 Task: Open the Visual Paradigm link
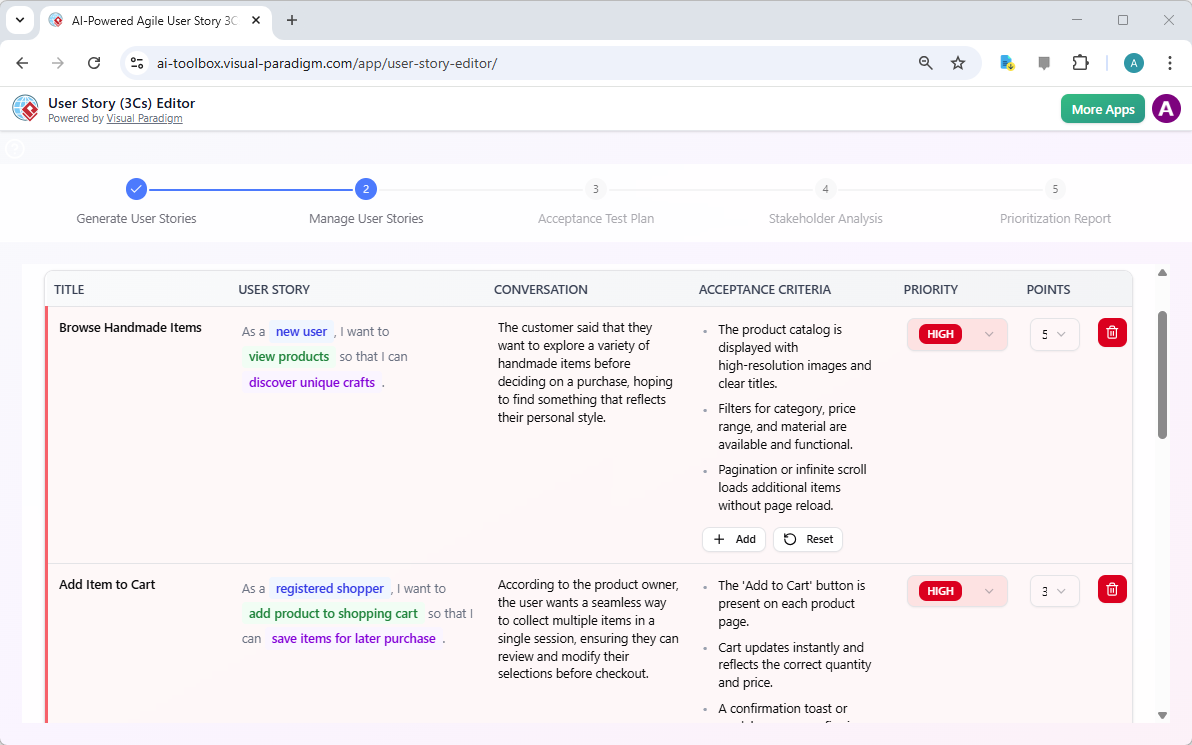pos(144,117)
